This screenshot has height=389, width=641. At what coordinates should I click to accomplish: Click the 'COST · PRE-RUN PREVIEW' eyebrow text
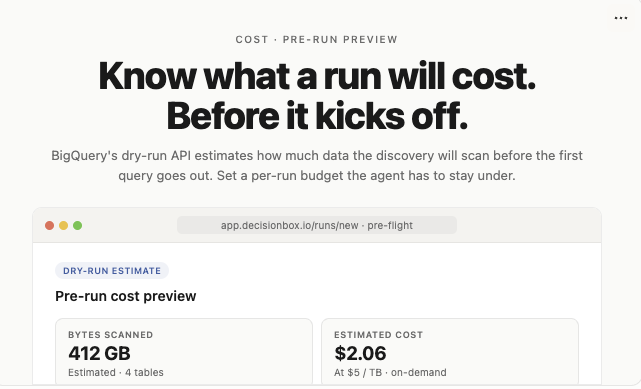point(316,40)
